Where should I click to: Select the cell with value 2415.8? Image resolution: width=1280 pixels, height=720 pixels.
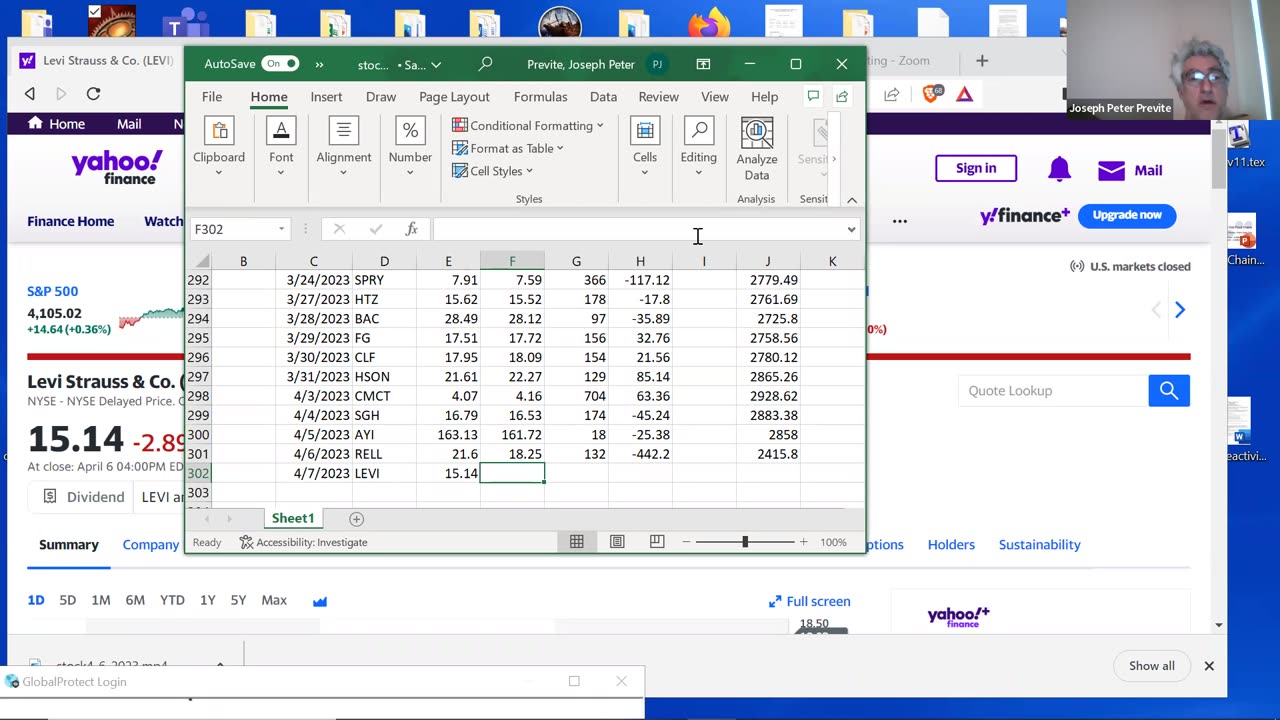[x=768, y=454]
